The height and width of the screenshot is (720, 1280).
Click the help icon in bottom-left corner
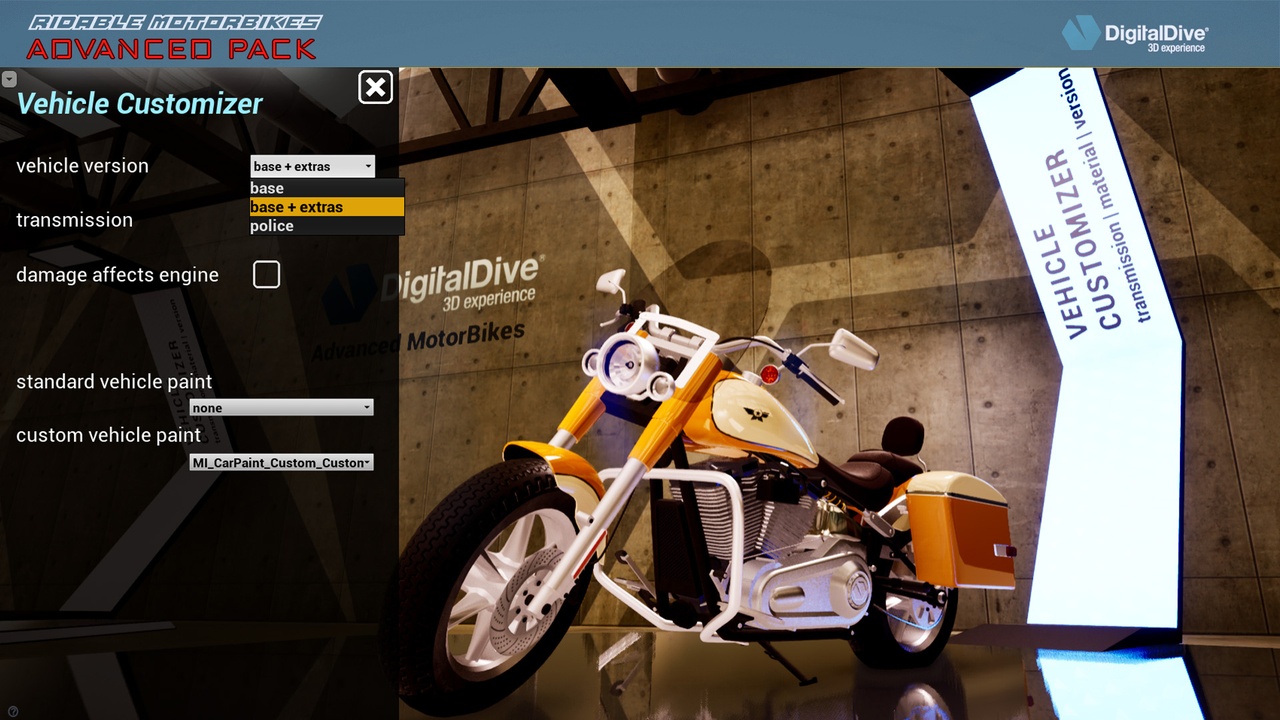click(x=13, y=711)
